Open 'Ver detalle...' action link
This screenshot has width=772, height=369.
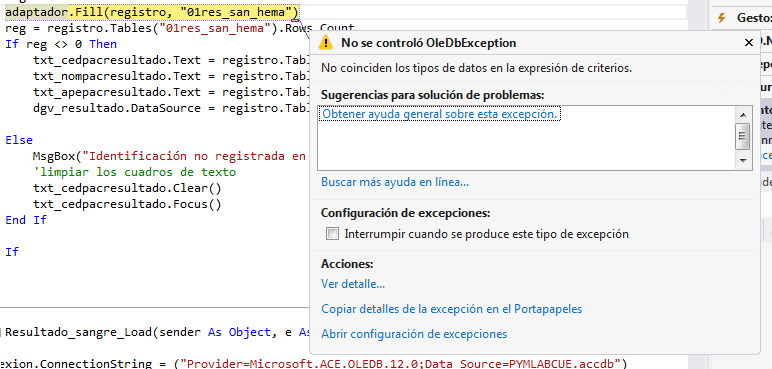coord(353,284)
